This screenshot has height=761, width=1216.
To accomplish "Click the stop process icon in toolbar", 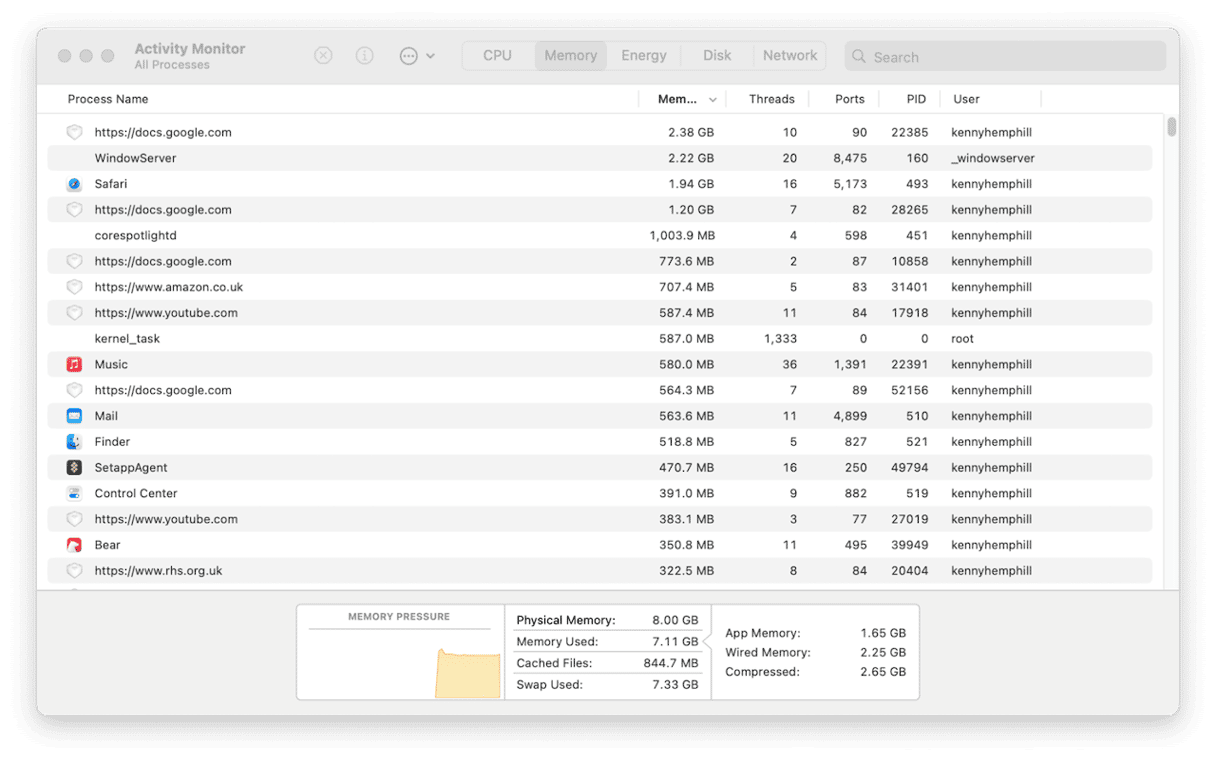I will coord(323,56).
